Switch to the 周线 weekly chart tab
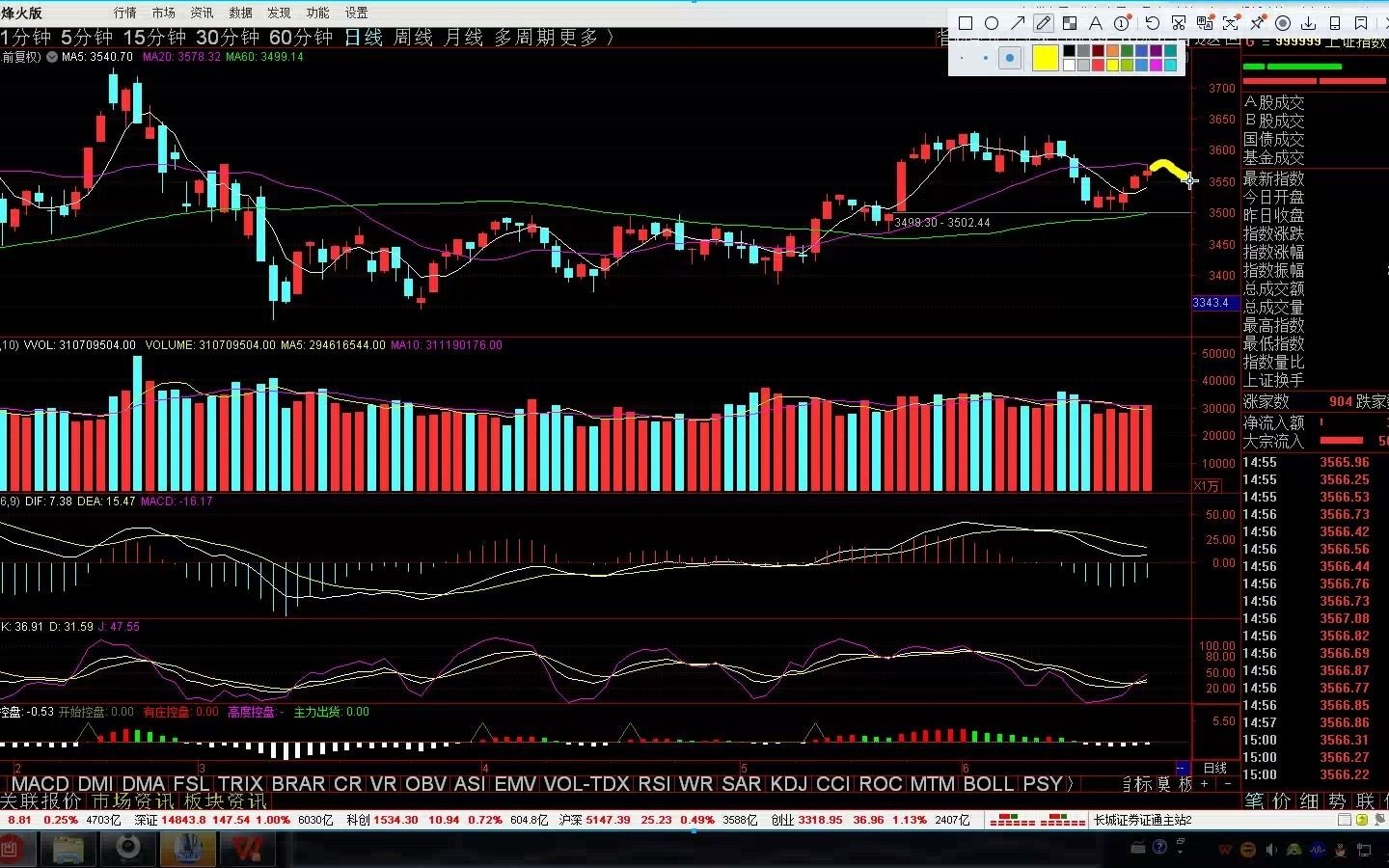1389x868 pixels. (413, 38)
